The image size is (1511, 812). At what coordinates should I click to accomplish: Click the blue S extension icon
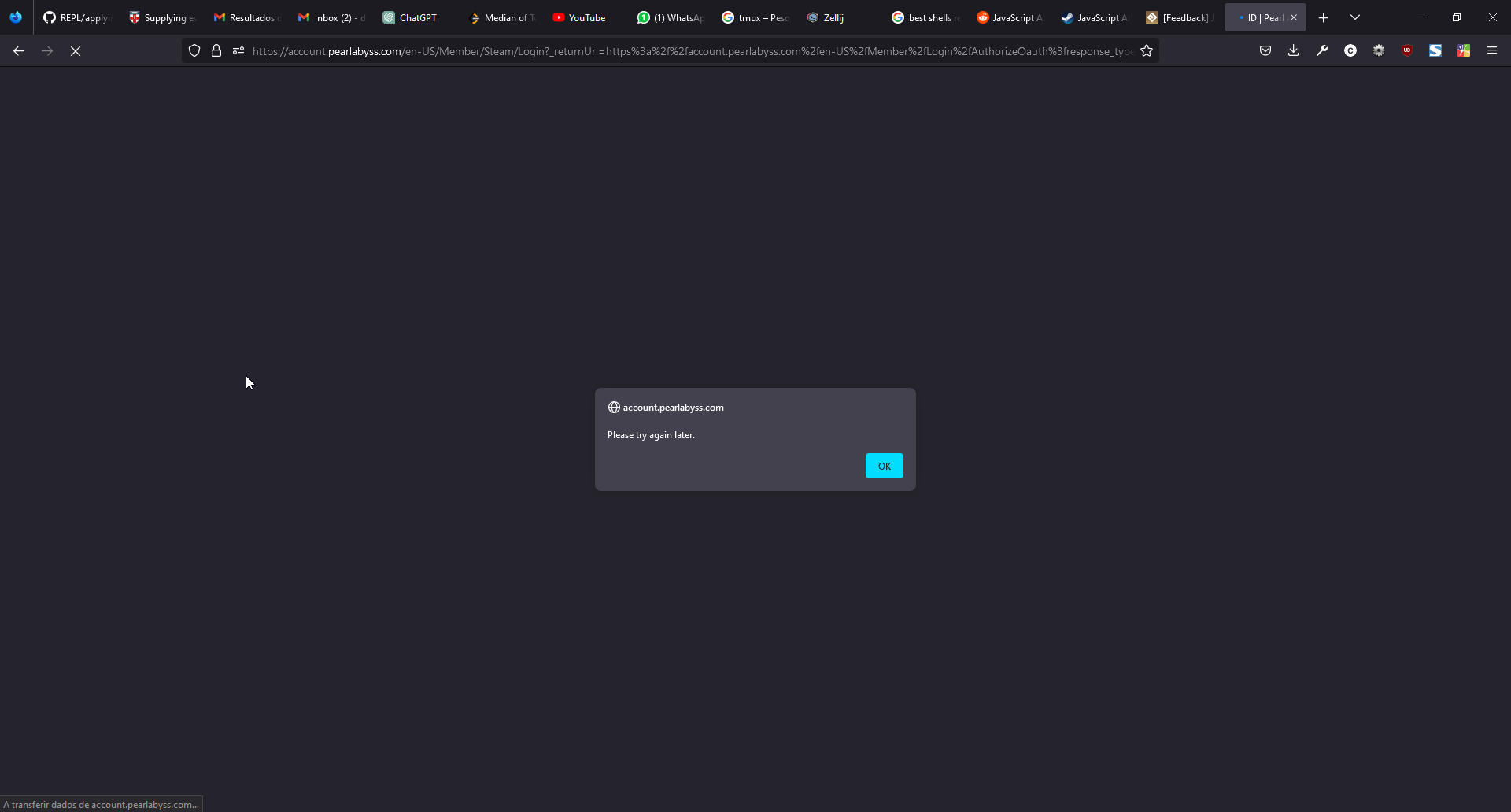click(1435, 50)
